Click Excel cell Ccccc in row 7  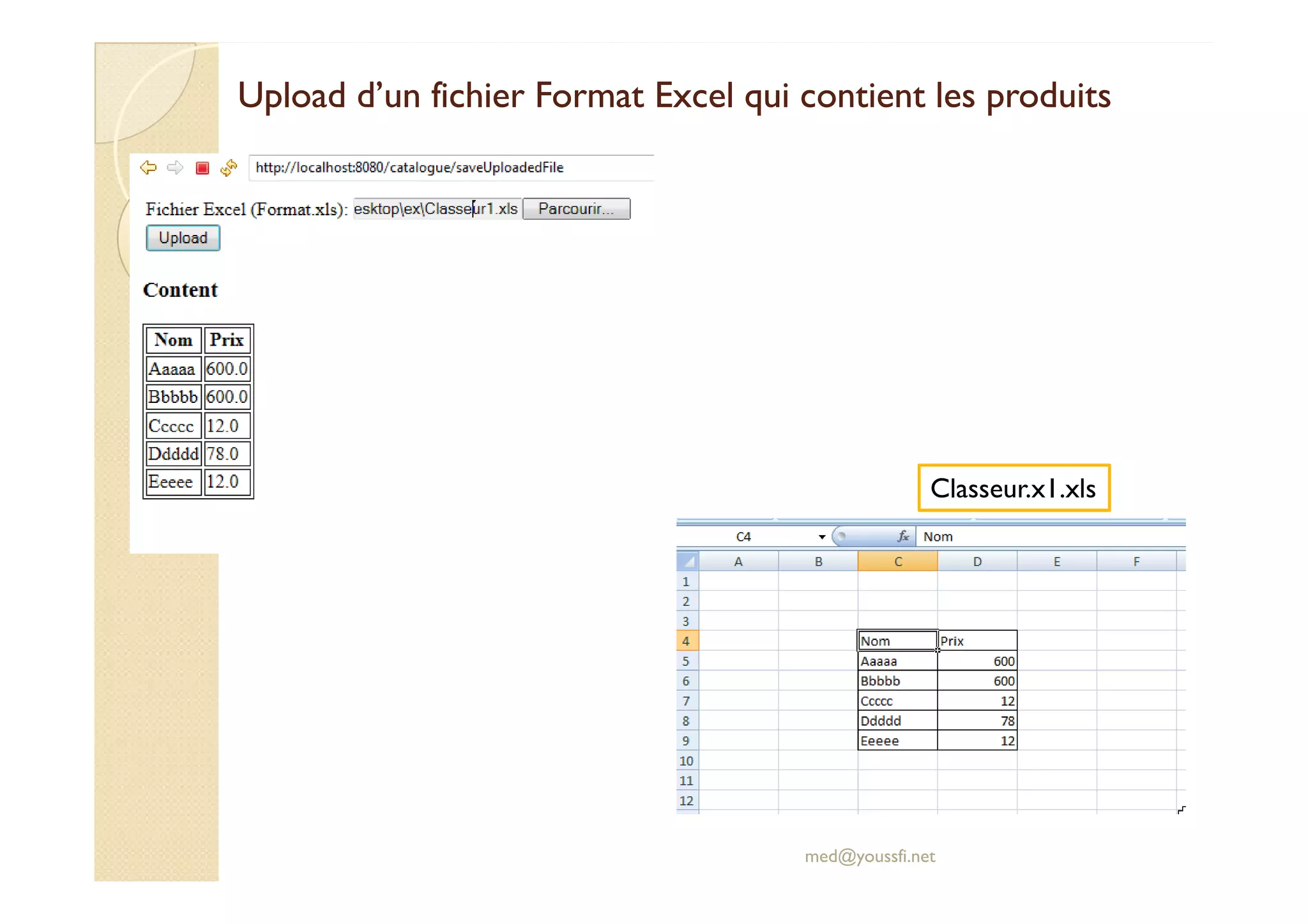897,701
